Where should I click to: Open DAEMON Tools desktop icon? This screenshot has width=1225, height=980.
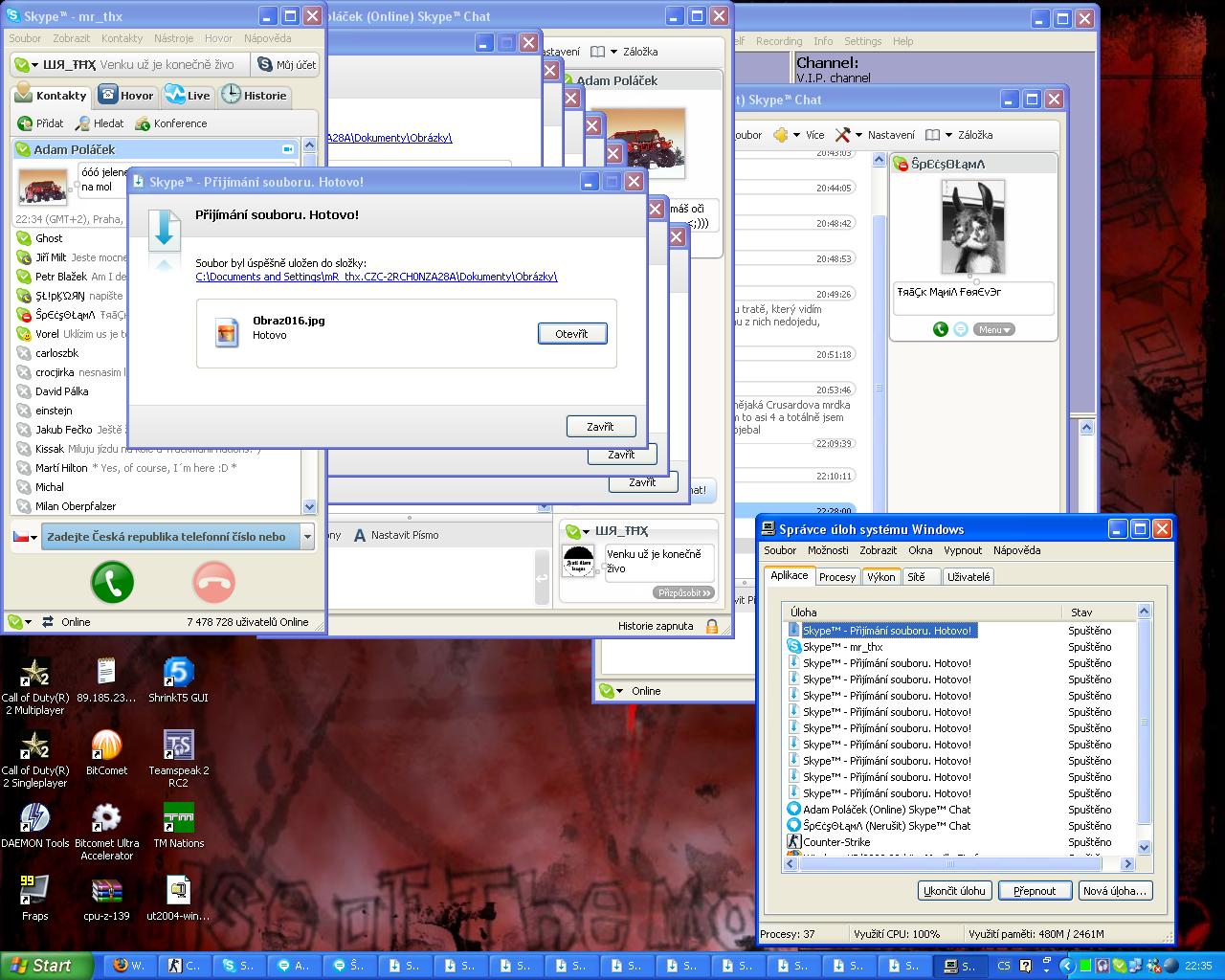coord(35,825)
